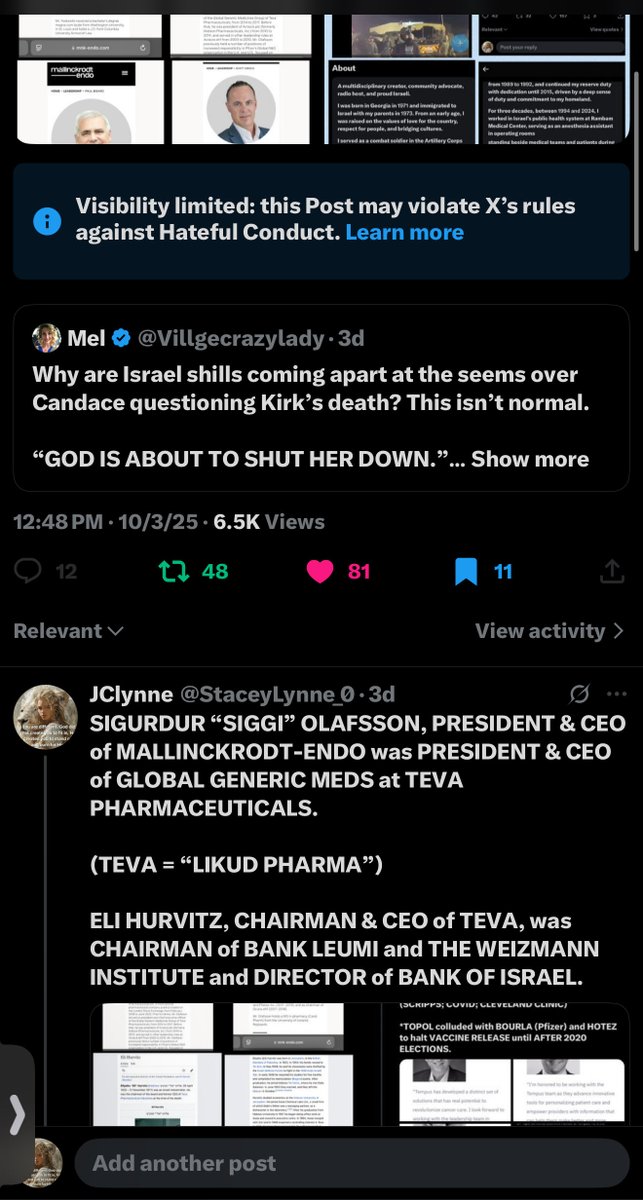Toggle the blue bookmark icon

pyautogui.click(x=465, y=571)
